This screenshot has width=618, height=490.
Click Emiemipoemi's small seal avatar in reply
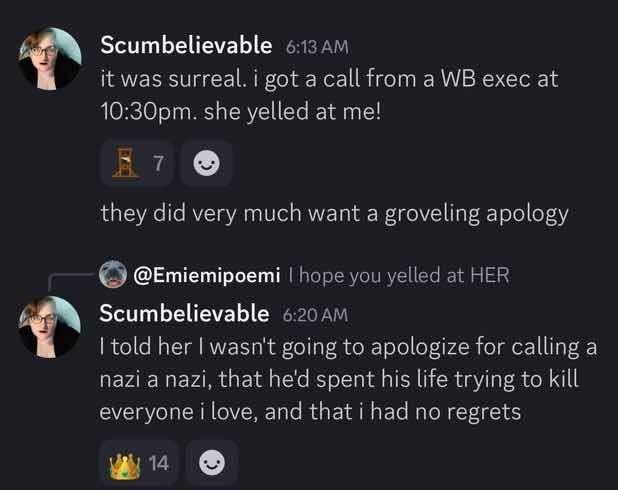point(113,274)
